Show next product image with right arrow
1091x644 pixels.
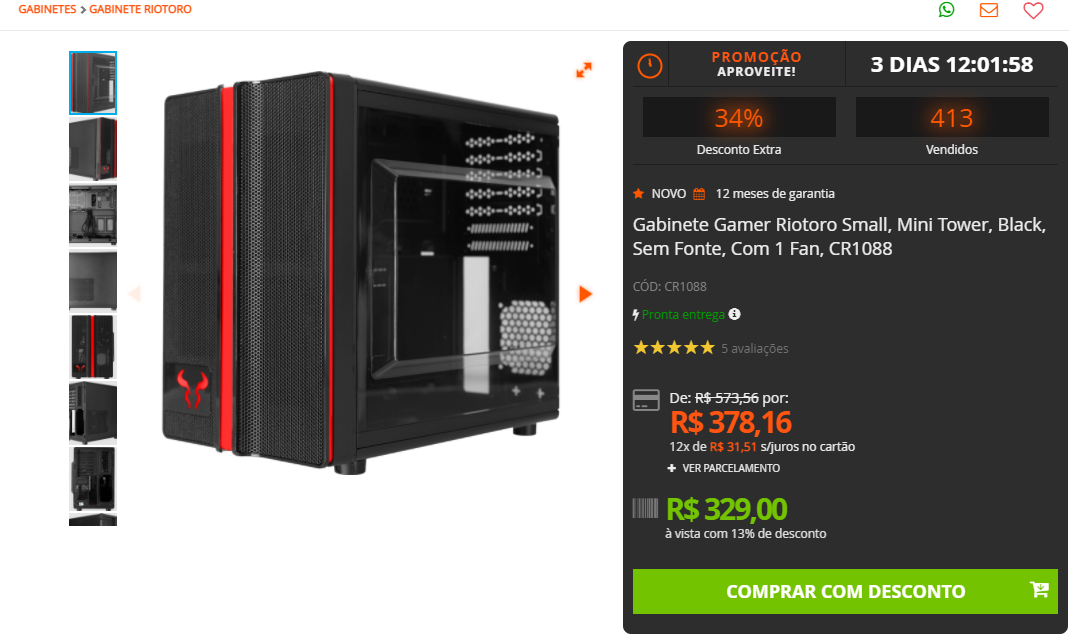(x=585, y=294)
